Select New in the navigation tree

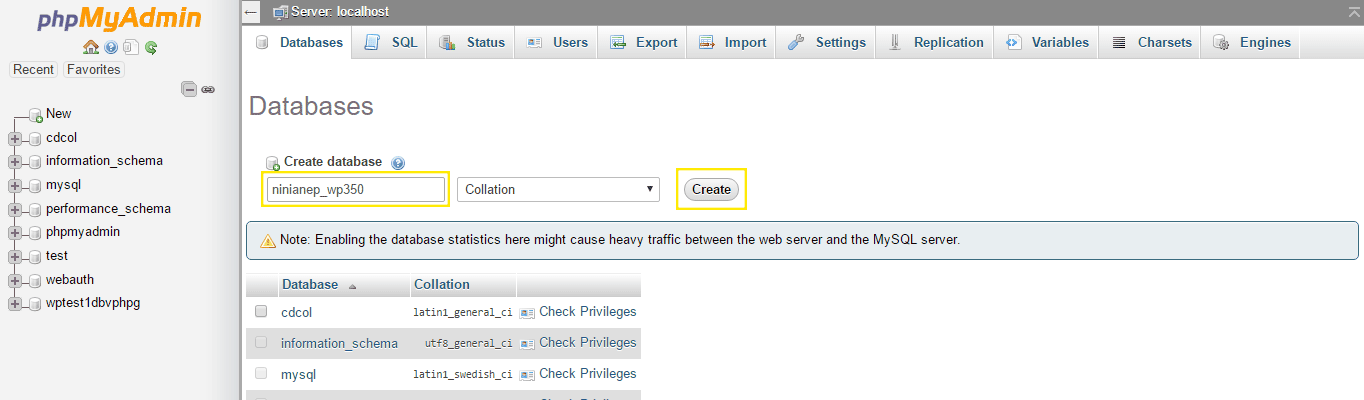point(59,113)
